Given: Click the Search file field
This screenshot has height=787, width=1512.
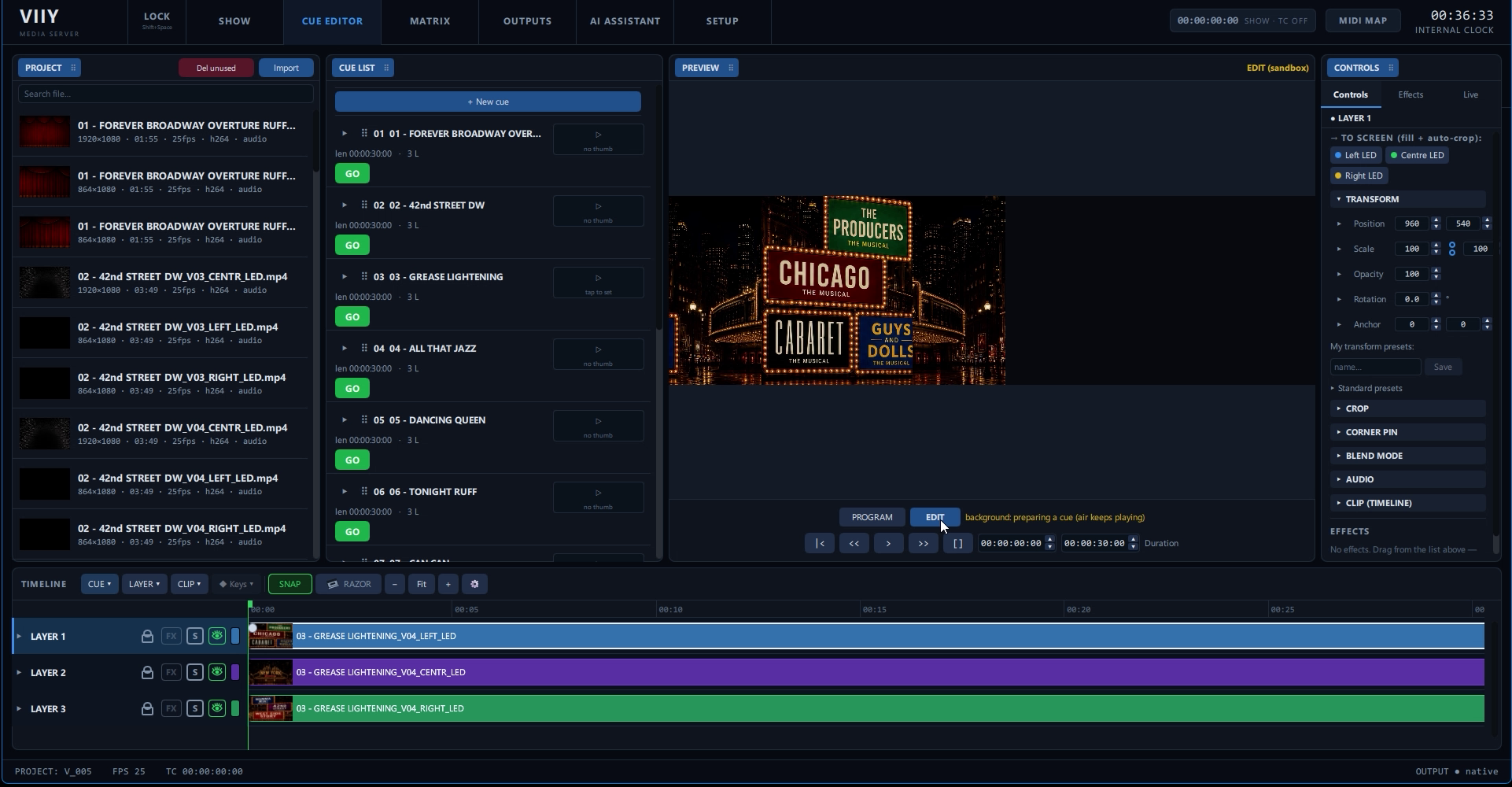Looking at the screenshot, I should [165, 94].
